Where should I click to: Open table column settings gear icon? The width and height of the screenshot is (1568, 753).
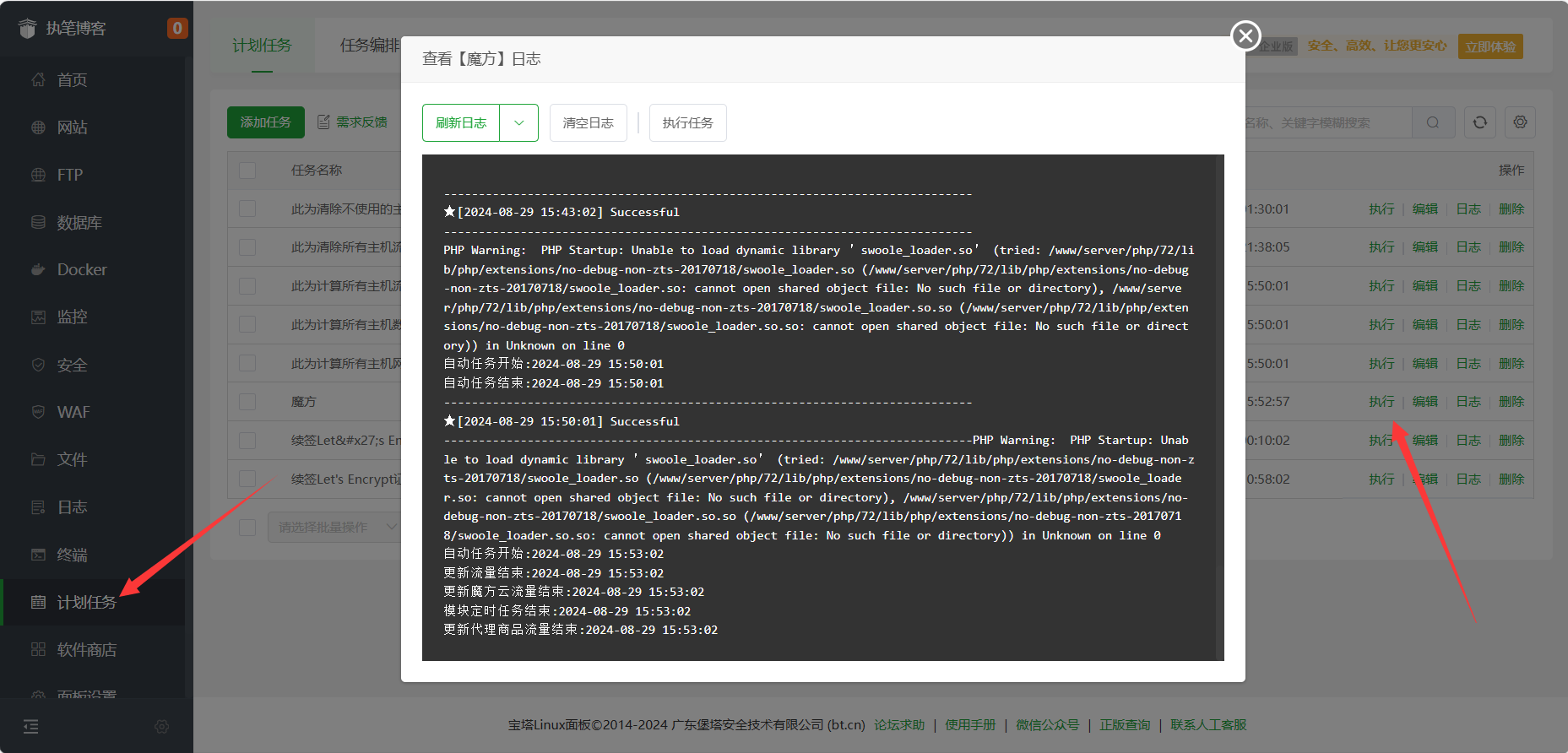(1520, 122)
